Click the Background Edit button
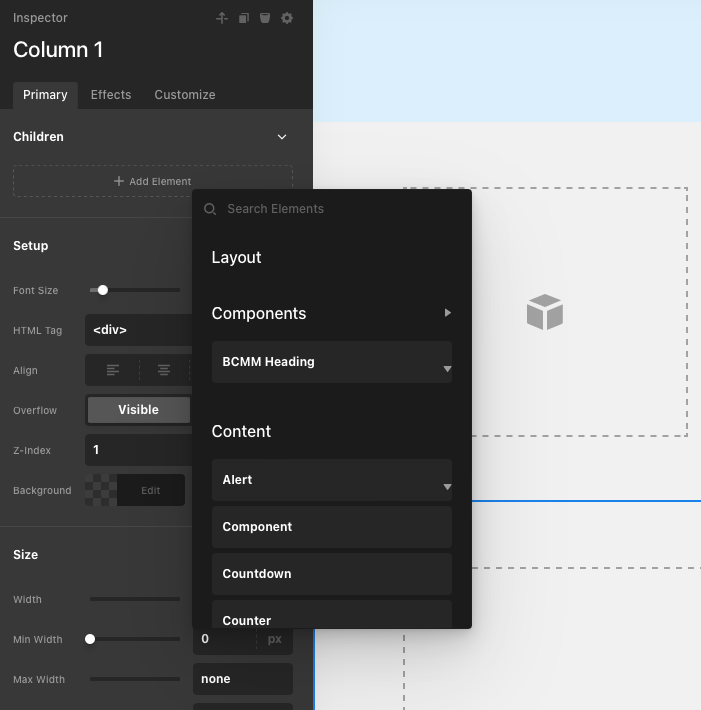The image size is (701, 710). click(150, 490)
